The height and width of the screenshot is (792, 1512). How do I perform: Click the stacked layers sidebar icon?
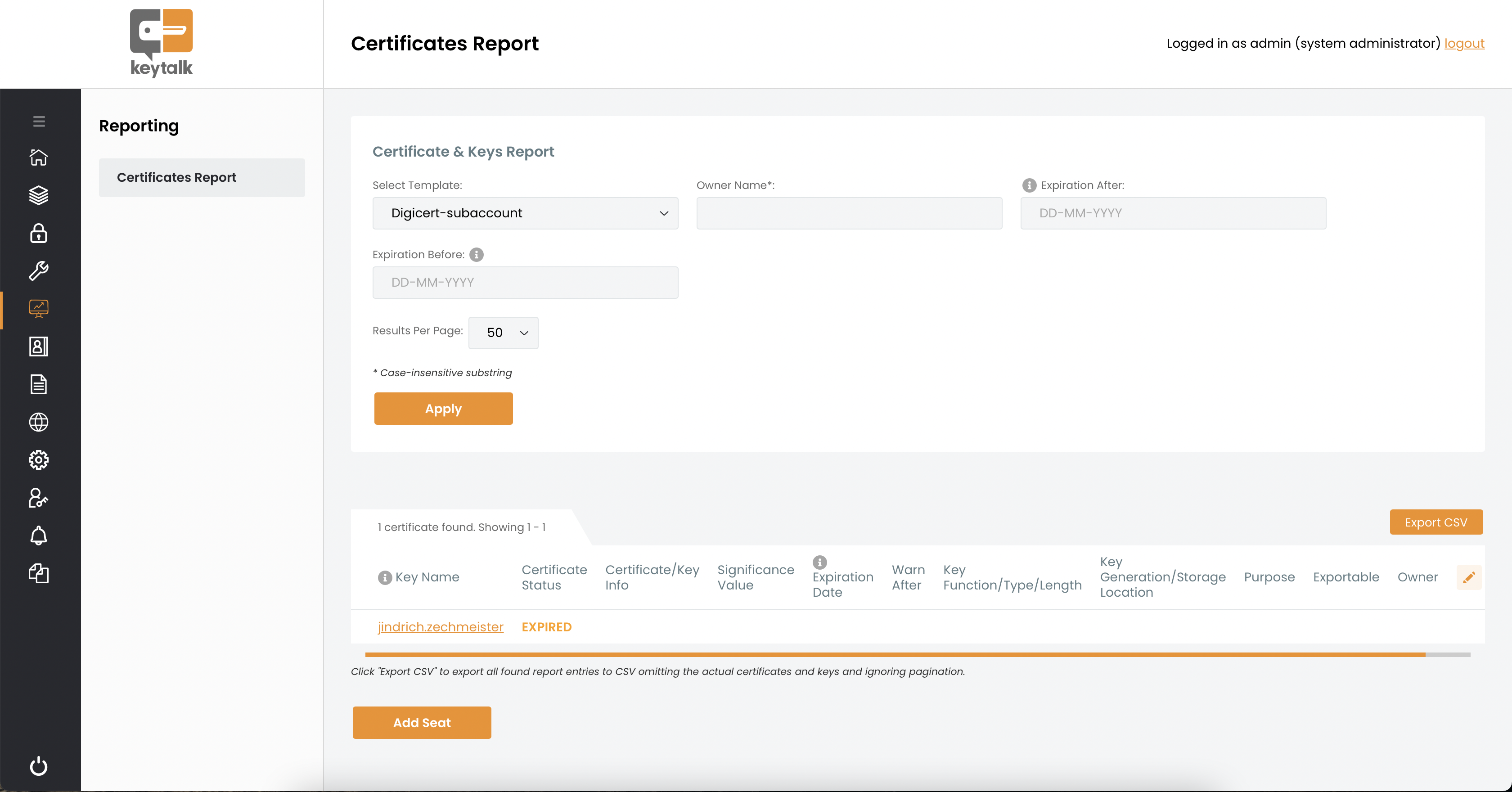39,195
